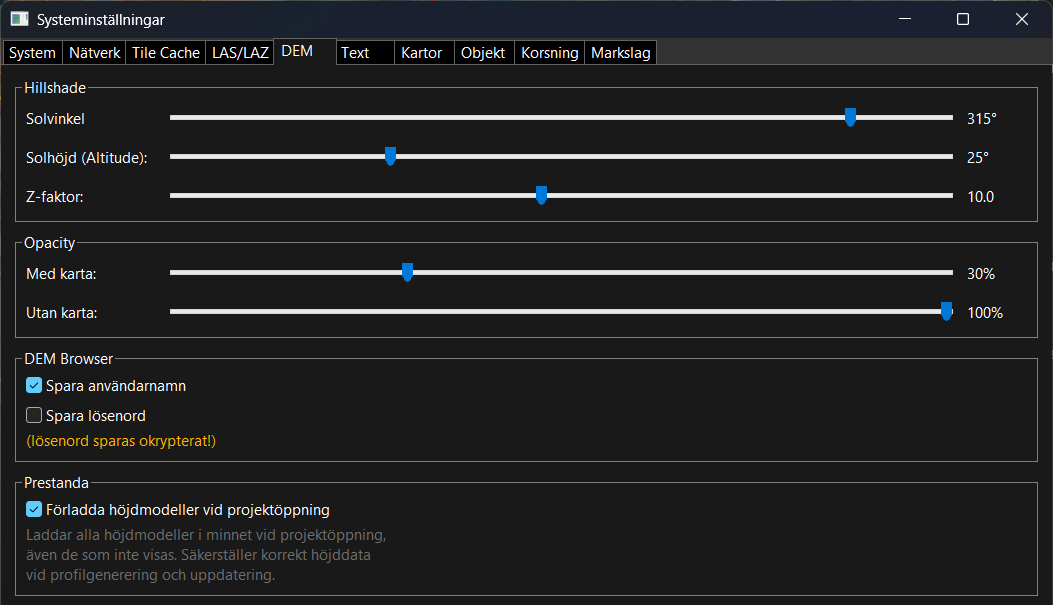The height and width of the screenshot is (605, 1053).
Task: Click the Prestanda group title
Action: pos(56,483)
